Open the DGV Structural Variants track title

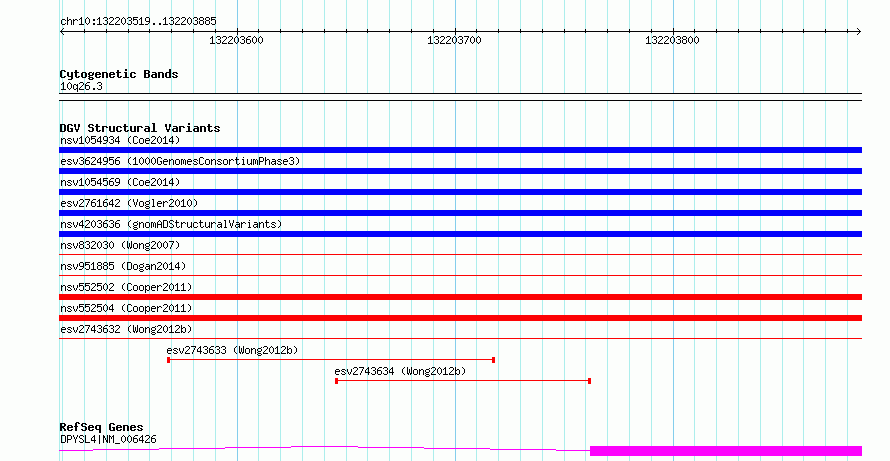[x=140, y=128]
